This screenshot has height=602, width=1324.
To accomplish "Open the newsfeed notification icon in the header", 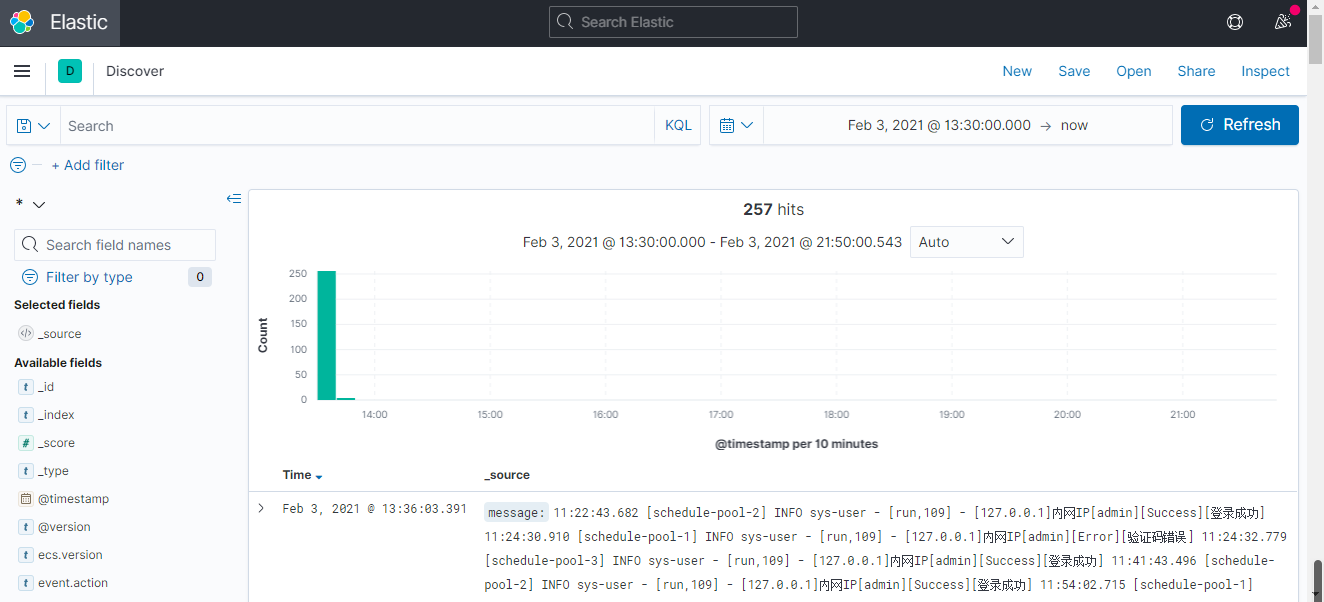I will tap(1283, 21).
